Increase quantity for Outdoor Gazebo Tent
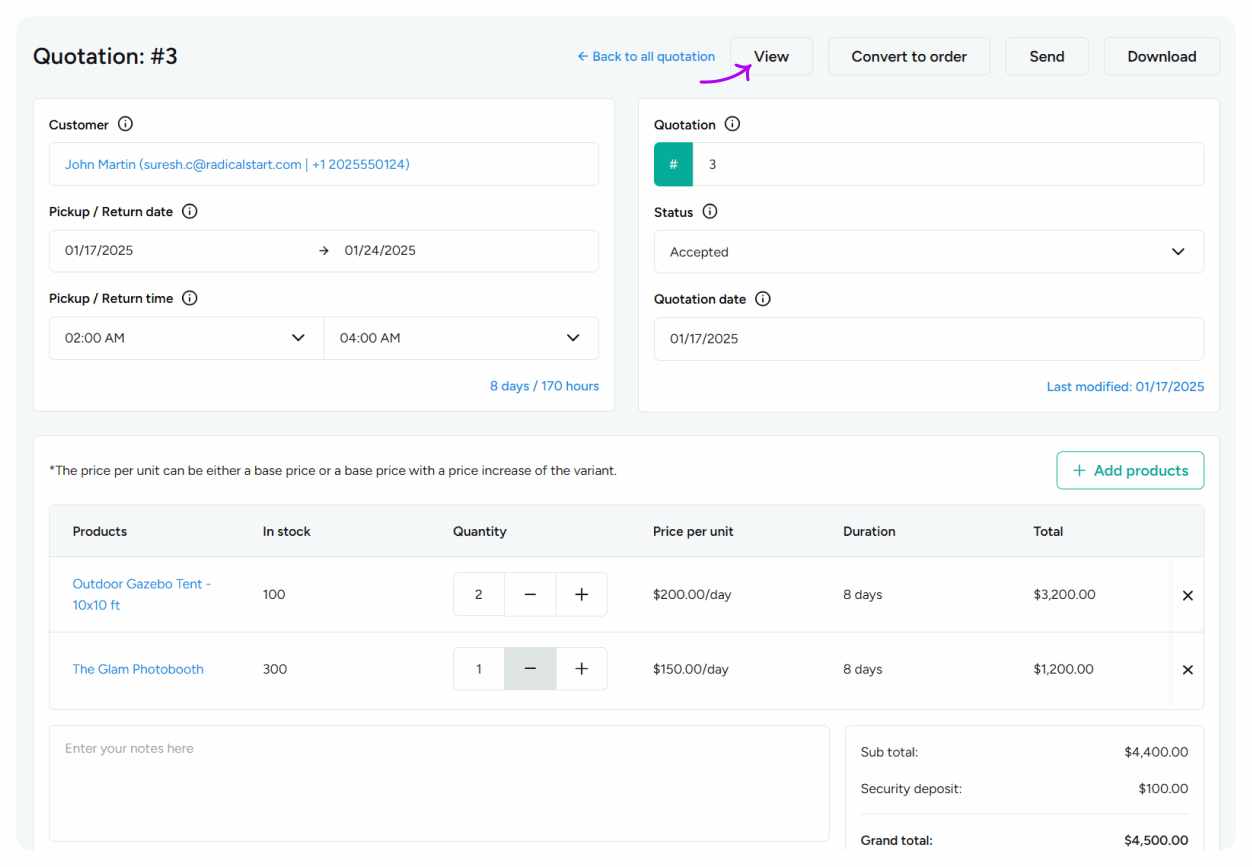Screen dimensions: 1252x867 (x=581, y=594)
